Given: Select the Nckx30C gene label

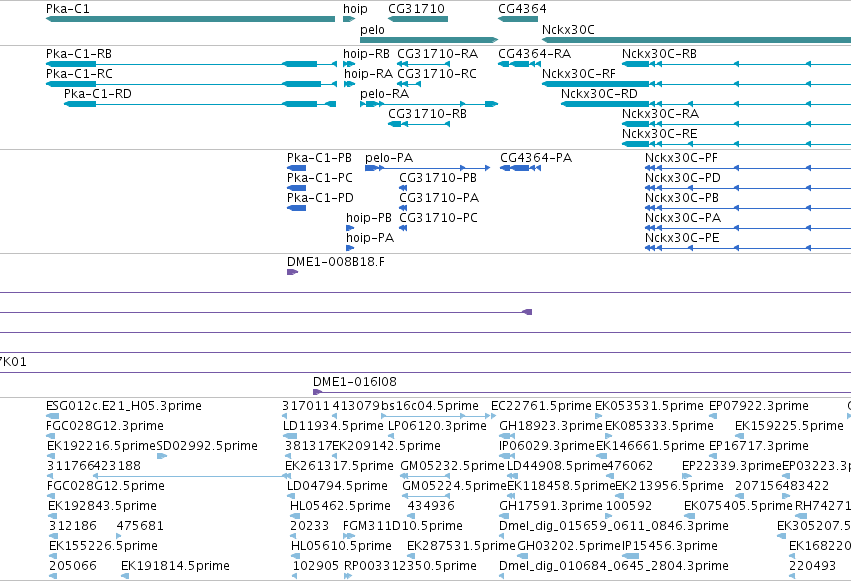Looking at the screenshot, I should pyautogui.click(x=568, y=30).
